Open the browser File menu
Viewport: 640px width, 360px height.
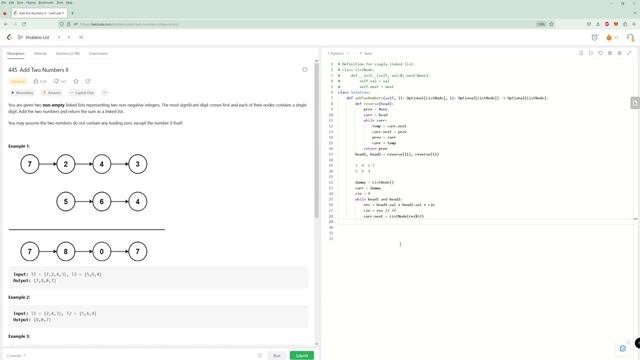tap(4, 2)
